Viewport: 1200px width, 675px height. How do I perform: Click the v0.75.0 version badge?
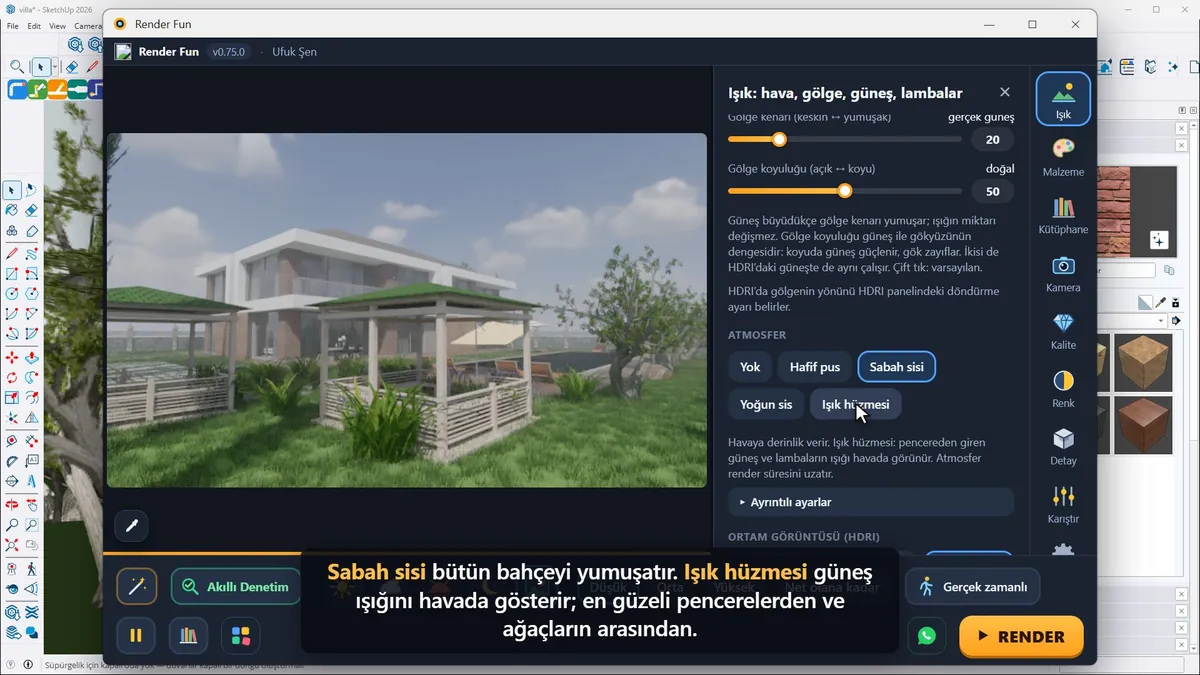coord(228,52)
